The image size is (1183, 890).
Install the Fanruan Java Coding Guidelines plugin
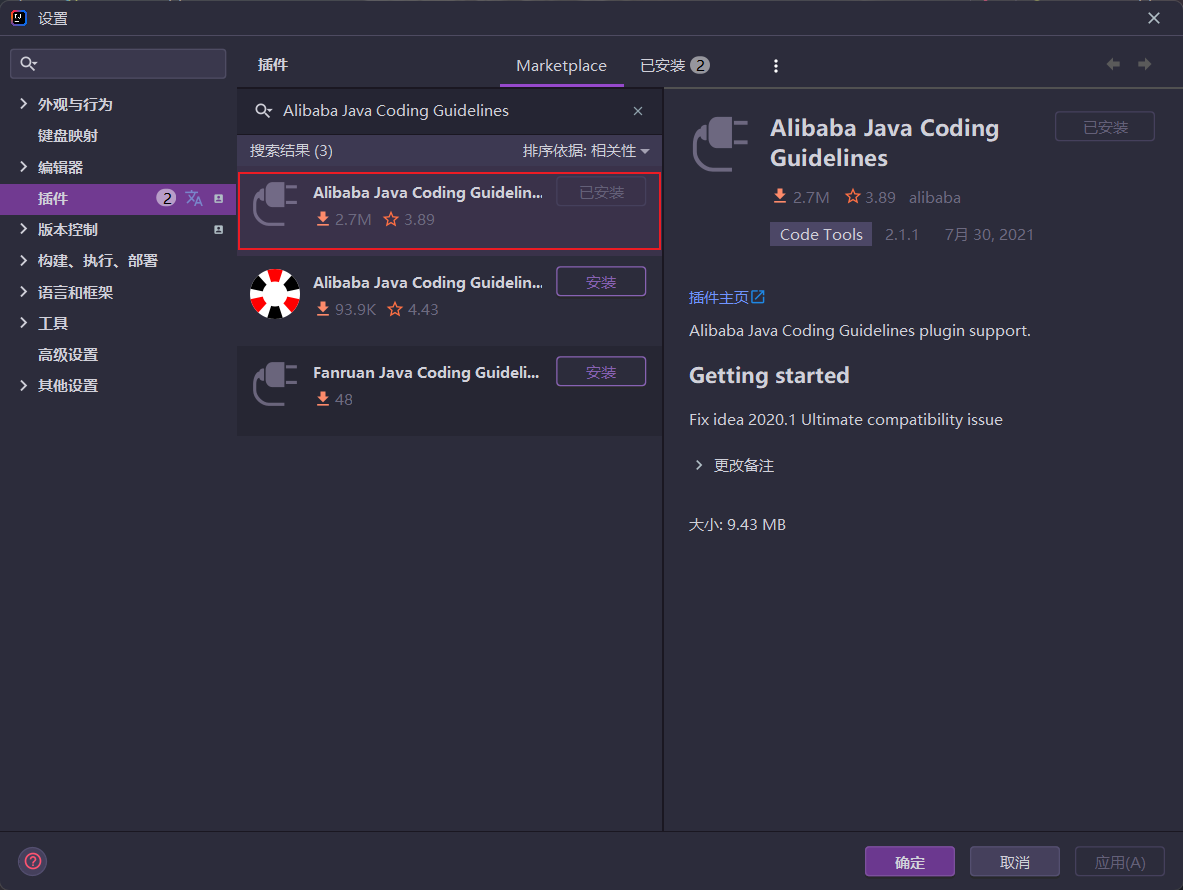pos(601,372)
